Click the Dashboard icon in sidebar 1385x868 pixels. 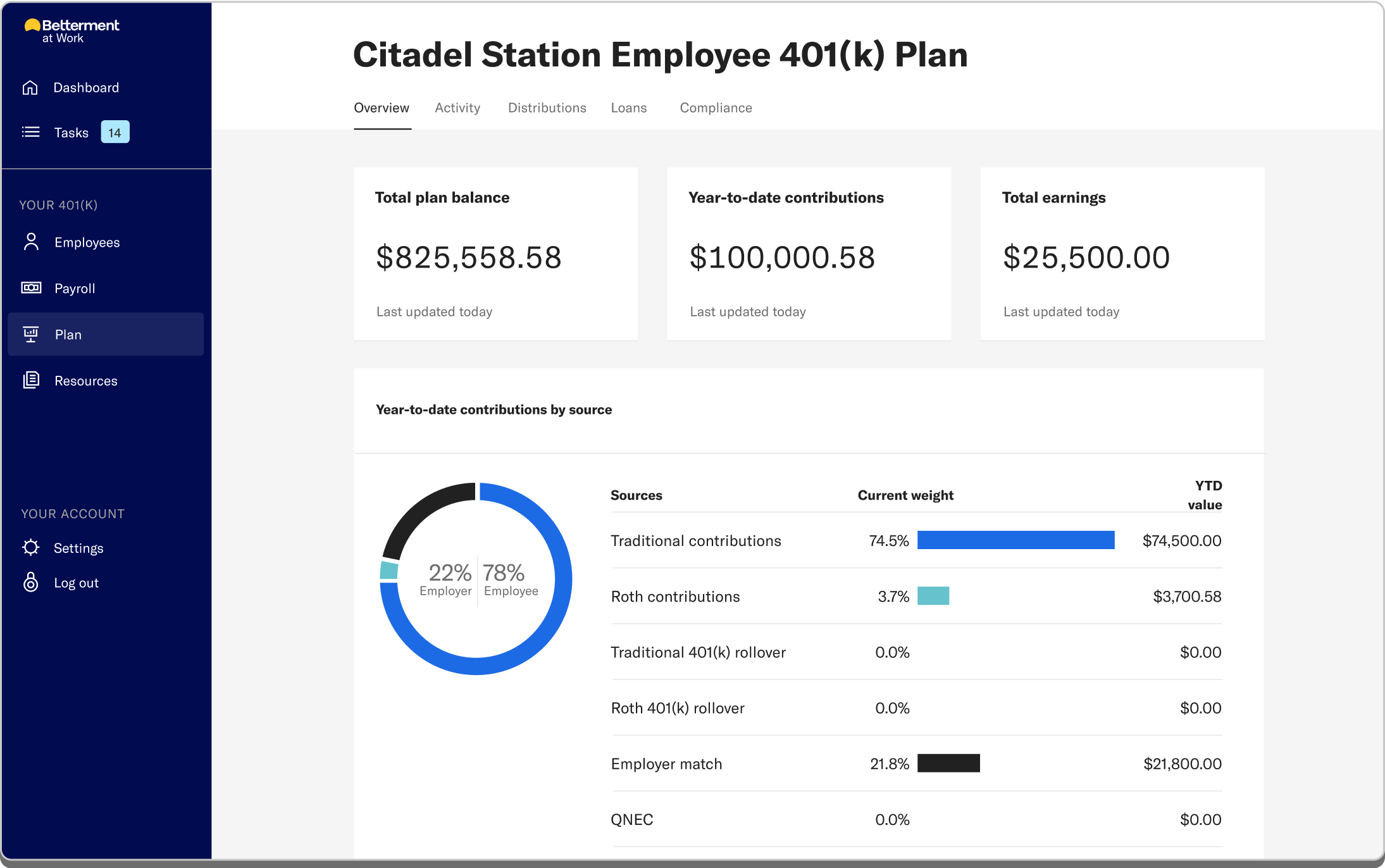(x=30, y=87)
